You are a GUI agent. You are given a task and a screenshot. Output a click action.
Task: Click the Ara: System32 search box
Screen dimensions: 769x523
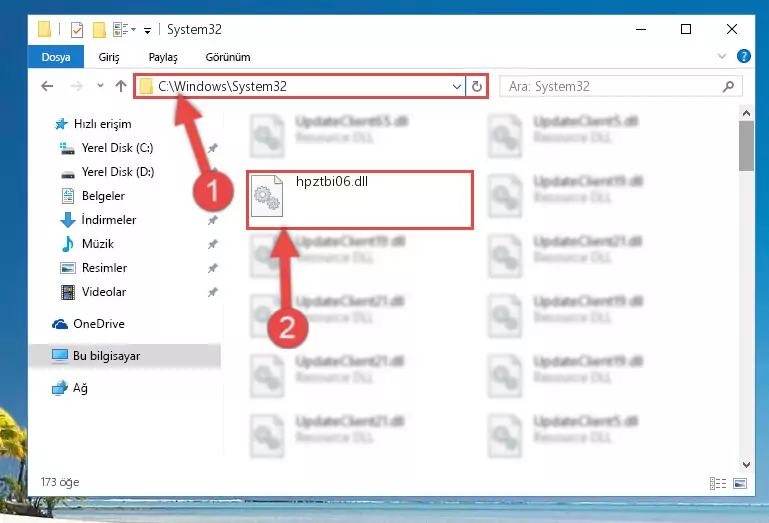[620, 87]
